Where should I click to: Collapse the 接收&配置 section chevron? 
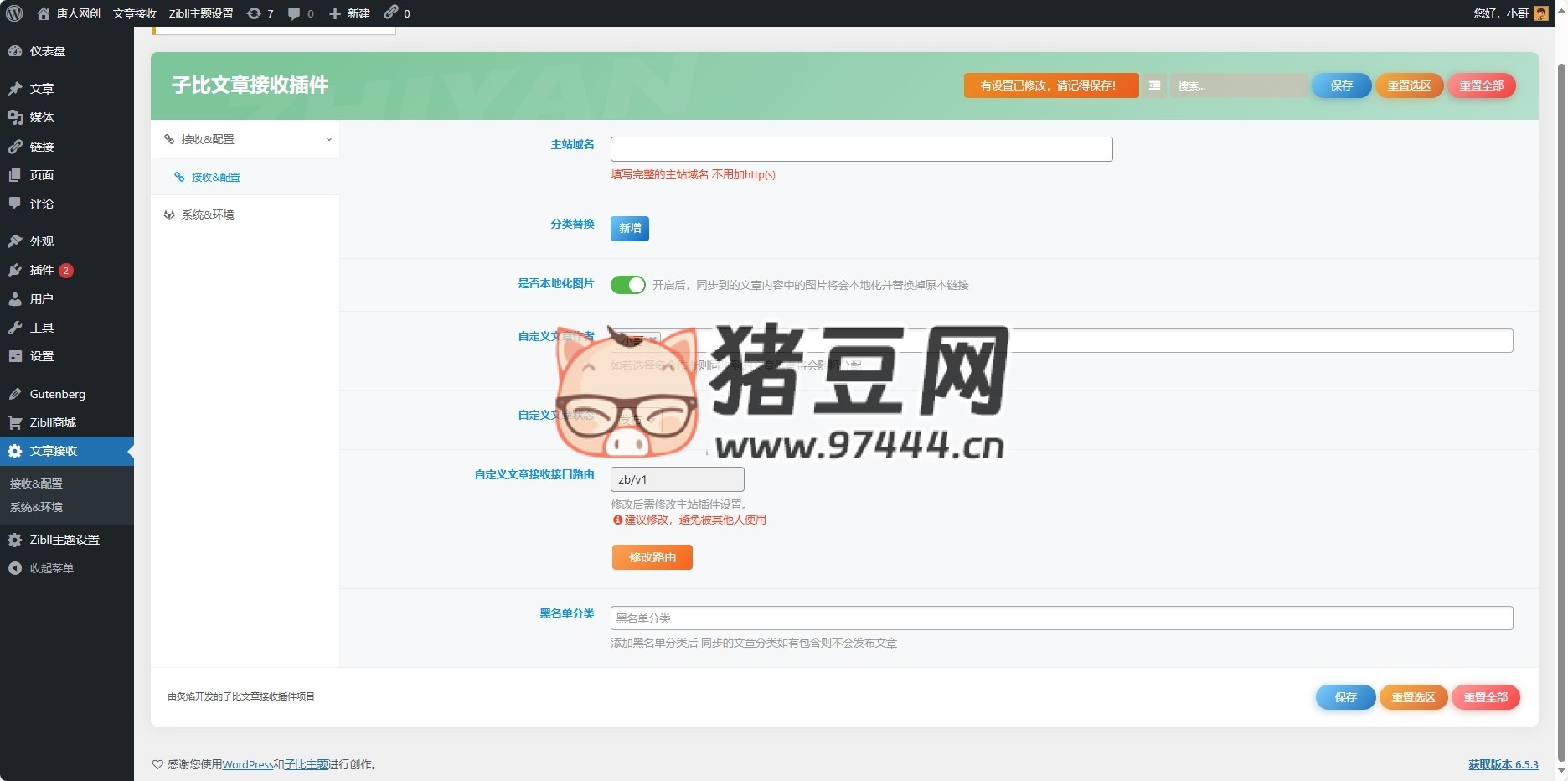point(328,140)
